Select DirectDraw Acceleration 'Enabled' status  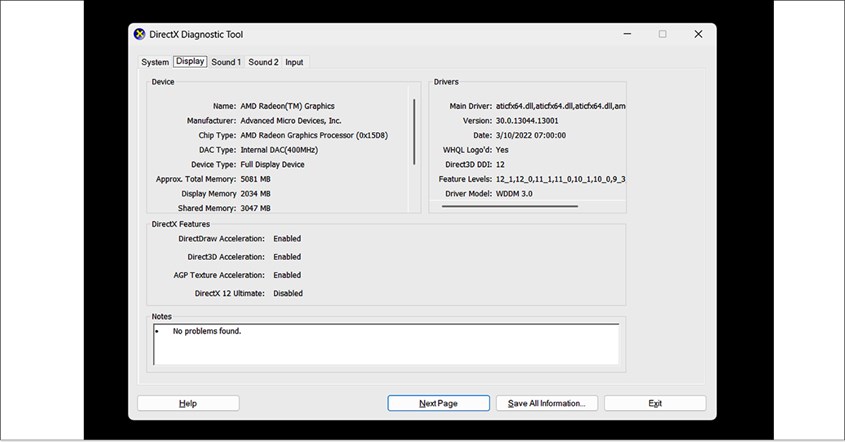(287, 239)
